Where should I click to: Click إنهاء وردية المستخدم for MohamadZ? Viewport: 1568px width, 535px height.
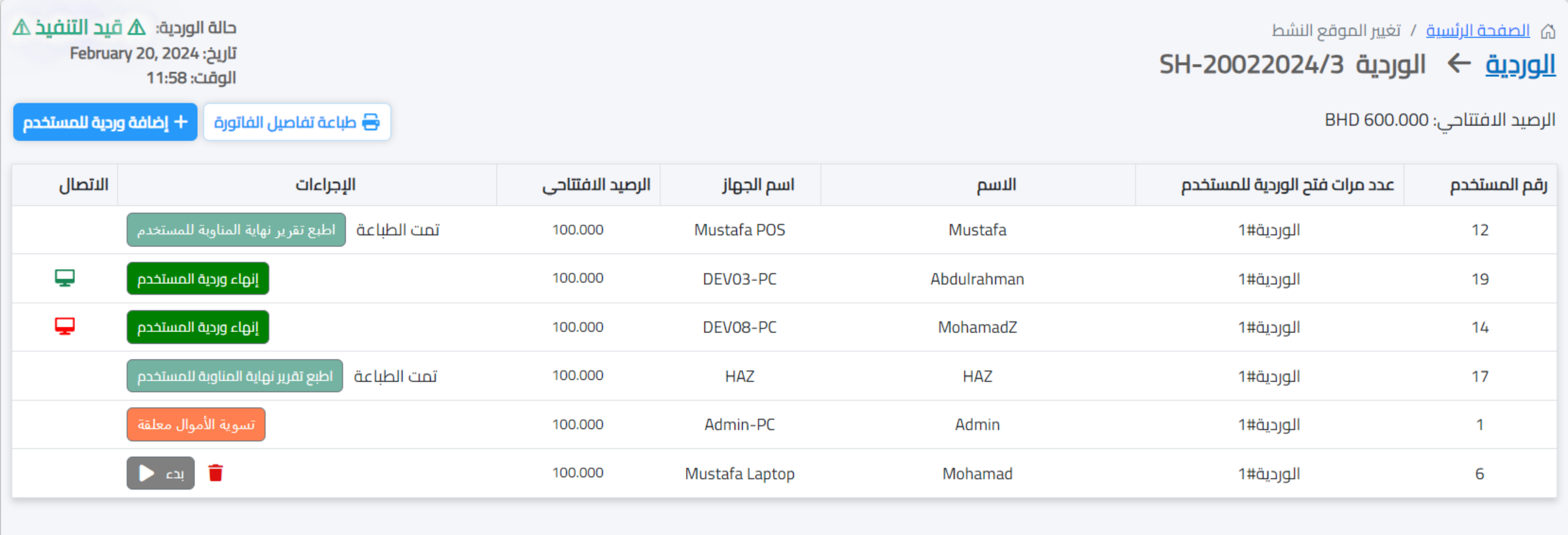click(197, 326)
